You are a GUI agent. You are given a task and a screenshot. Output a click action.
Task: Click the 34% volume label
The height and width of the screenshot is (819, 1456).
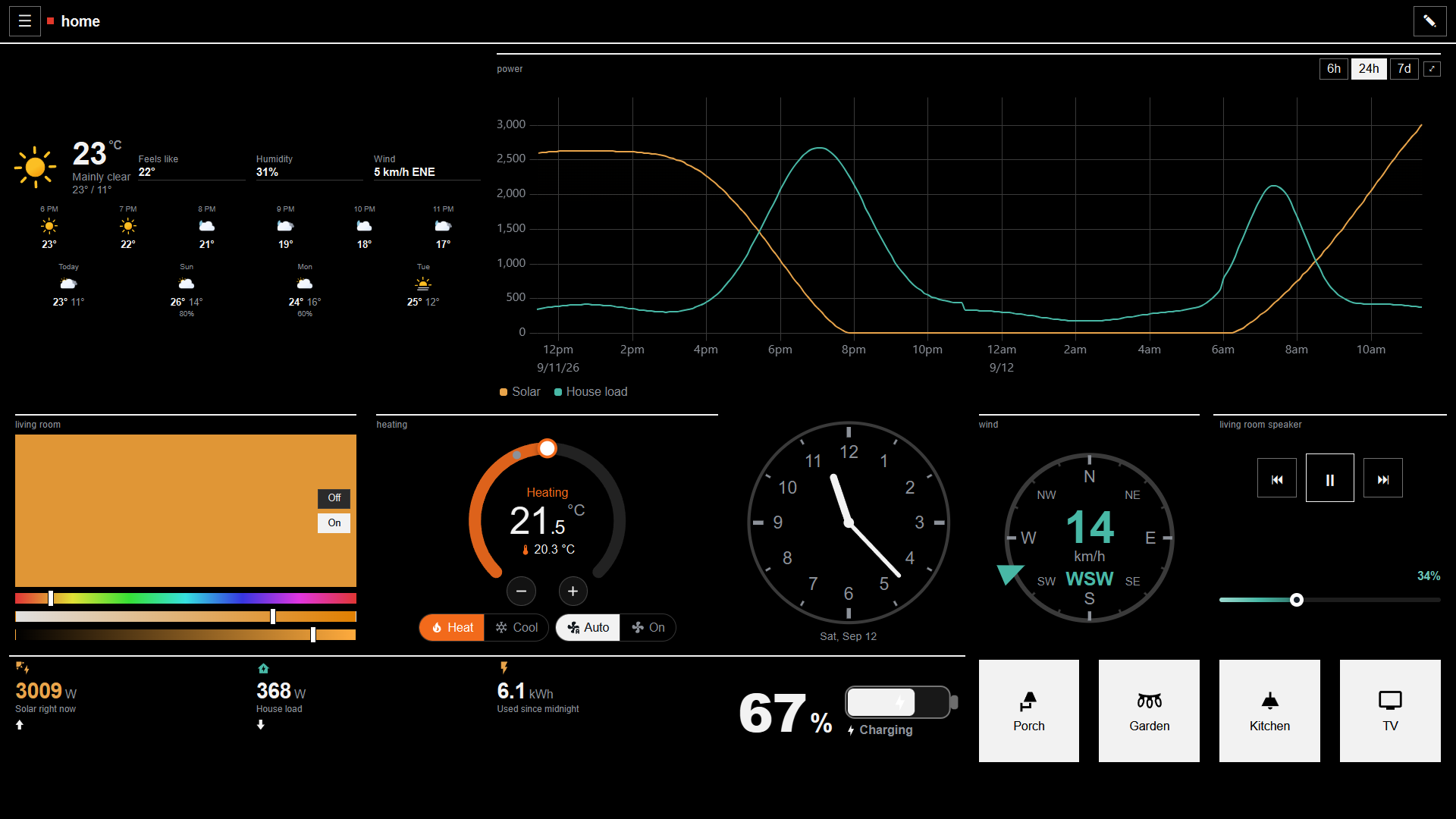tap(1429, 576)
